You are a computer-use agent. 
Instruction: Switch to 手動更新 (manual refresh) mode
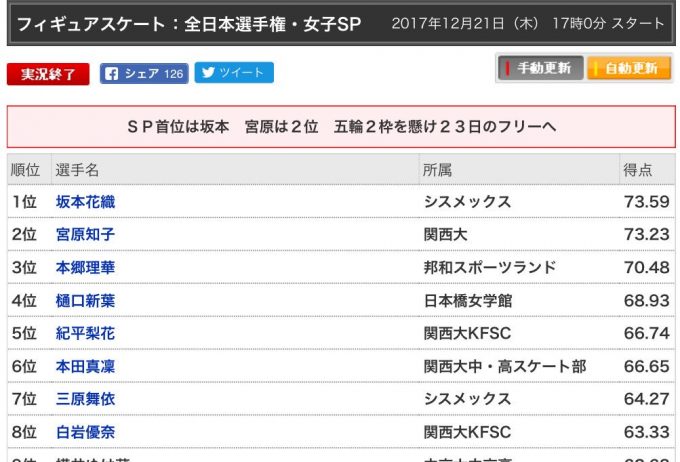tap(538, 69)
